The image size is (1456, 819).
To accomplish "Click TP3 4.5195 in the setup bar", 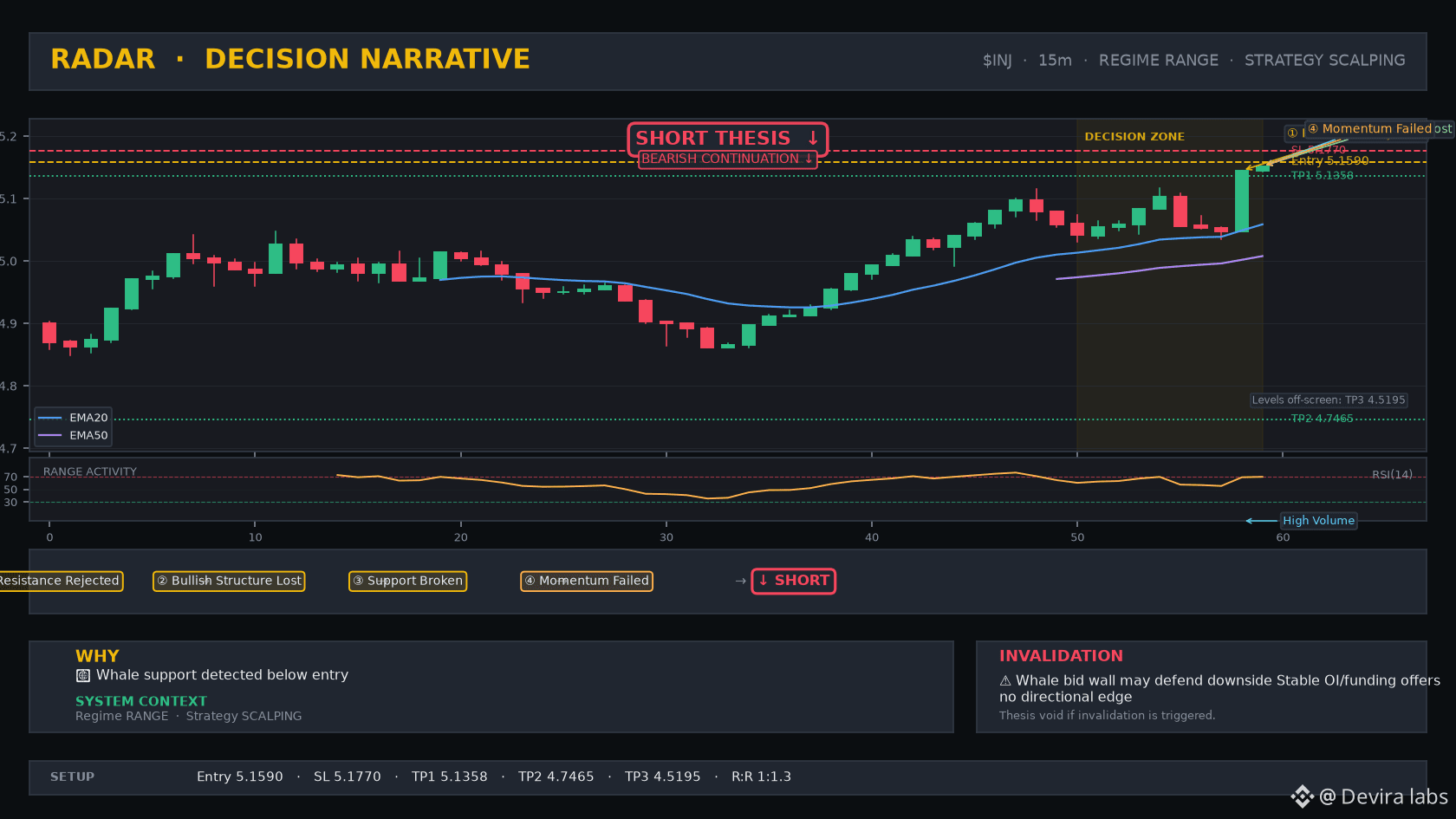I will pyautogui.click(x=663, y=777).
